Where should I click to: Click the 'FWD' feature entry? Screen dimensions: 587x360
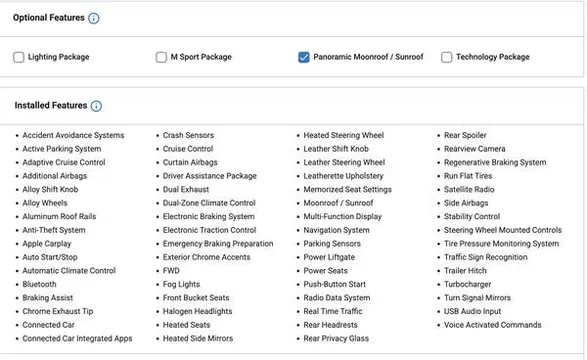[171, 271]
